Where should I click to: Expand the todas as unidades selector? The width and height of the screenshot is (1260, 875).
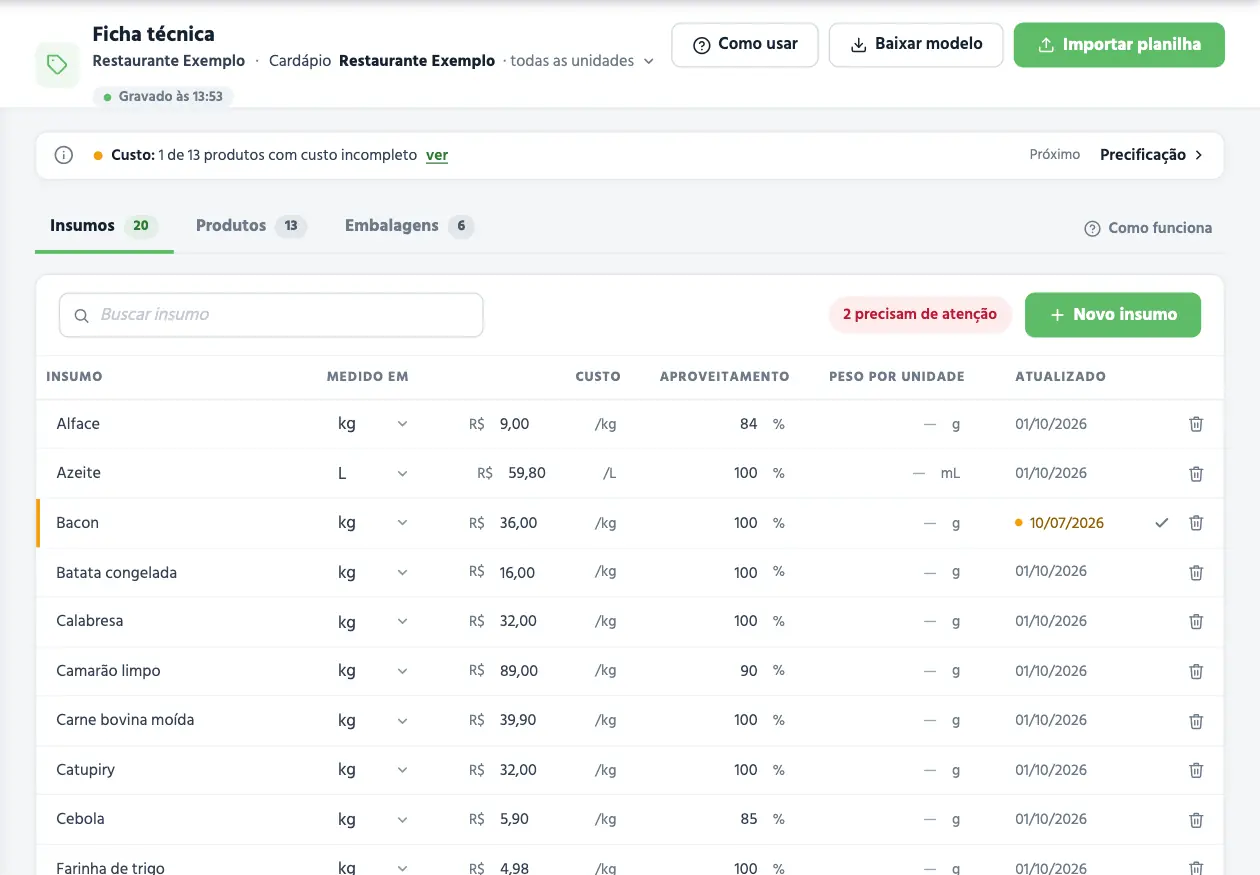click(x=582, y=61)
